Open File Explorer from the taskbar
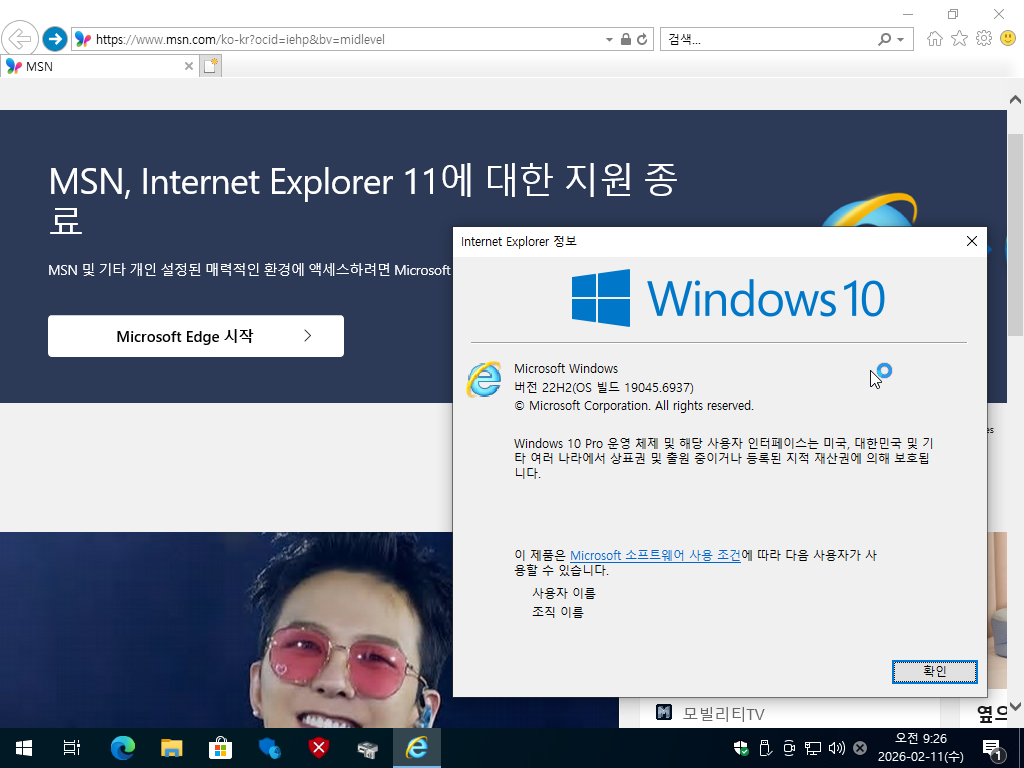The height and width of the screenshot is (768, 1024). 171,748
